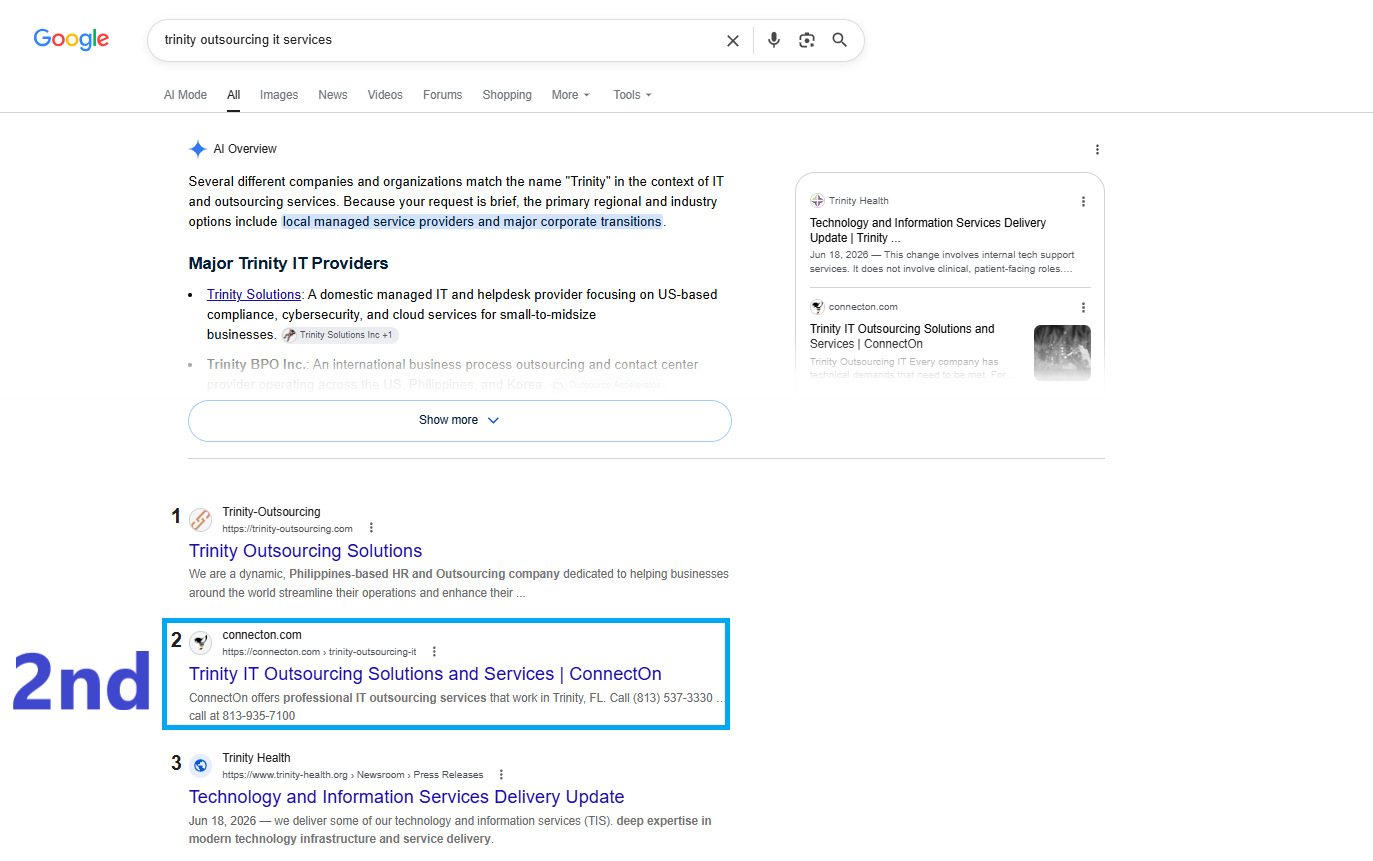Open the Trinity Health source card article title
Viewport: 1373px width, 861px height.
coord(928,230)
